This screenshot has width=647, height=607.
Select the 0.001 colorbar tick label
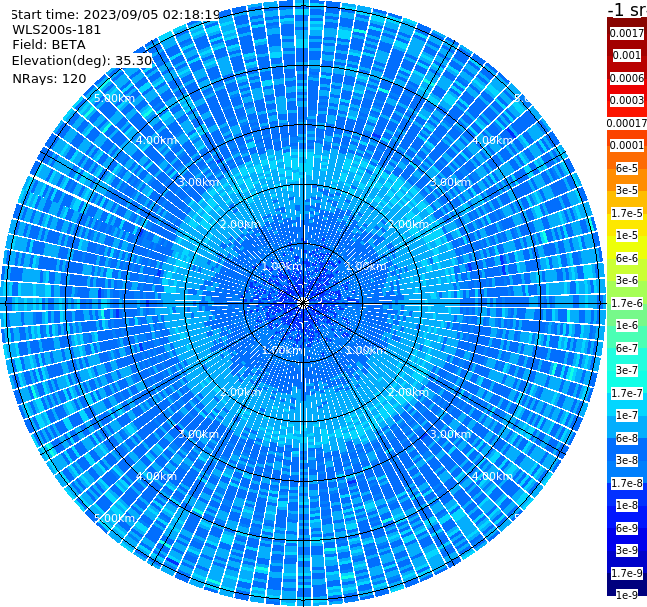627,55
